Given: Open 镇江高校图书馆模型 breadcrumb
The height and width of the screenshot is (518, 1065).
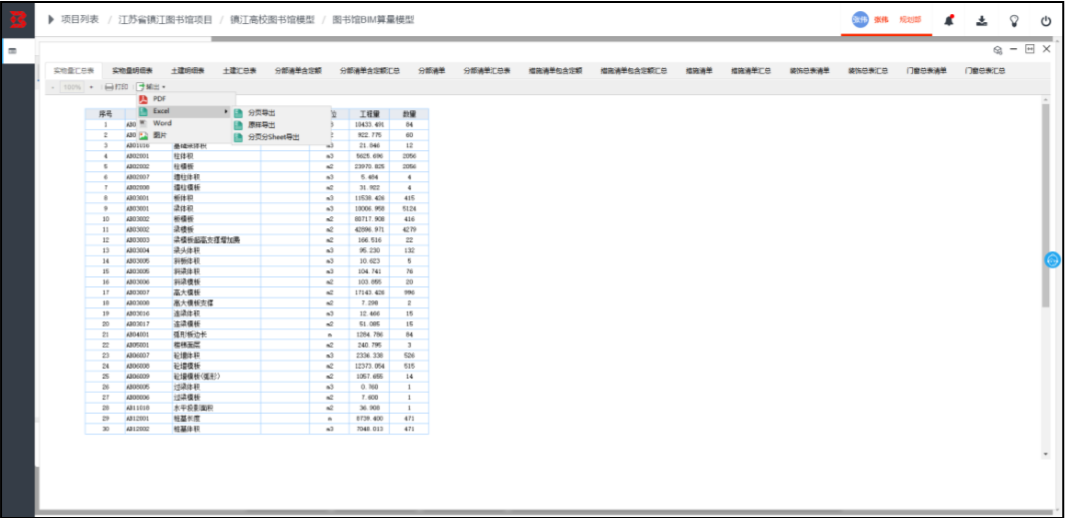Looking at the screenshot, I should pyautogui.click(x=272, y=20).
